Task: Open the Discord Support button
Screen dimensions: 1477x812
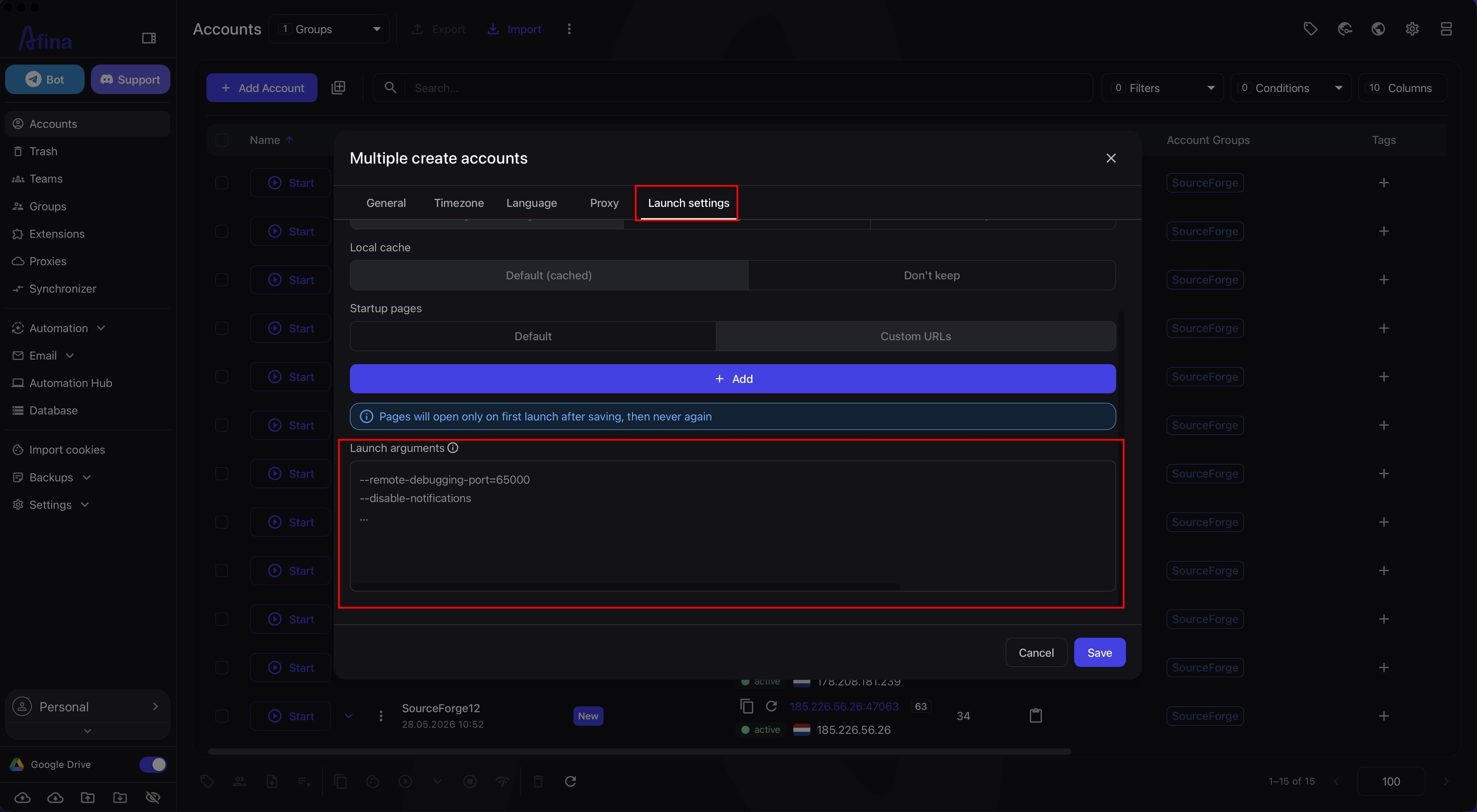Action: (x=130, y=80)
